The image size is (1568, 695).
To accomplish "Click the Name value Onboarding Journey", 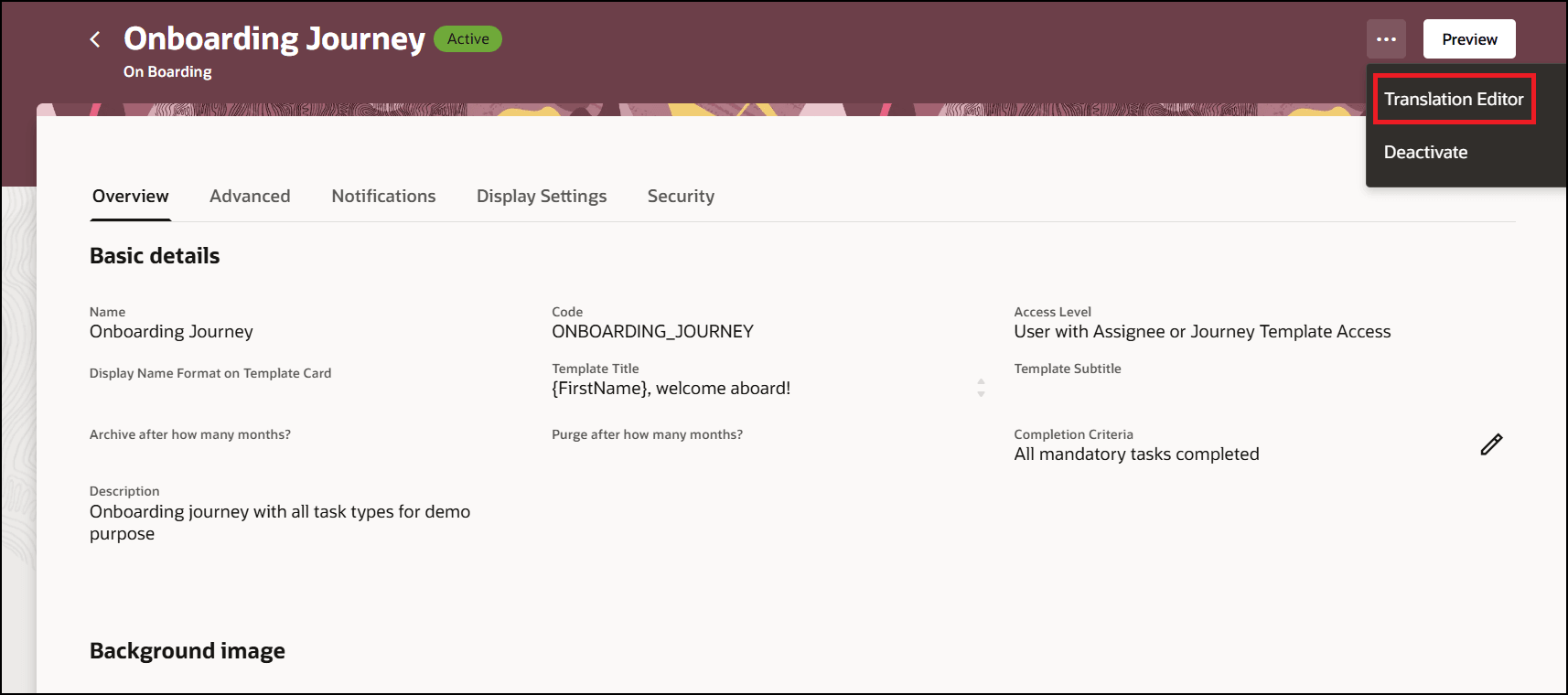I will click(x=171, y=331).
